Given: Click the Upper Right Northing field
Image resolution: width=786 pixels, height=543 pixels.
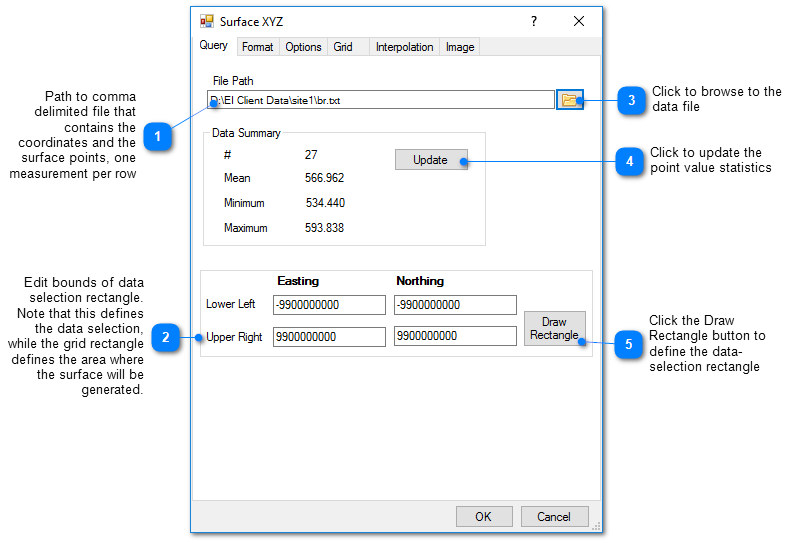Looking at the screenshot, I should [x=455, y=336].
